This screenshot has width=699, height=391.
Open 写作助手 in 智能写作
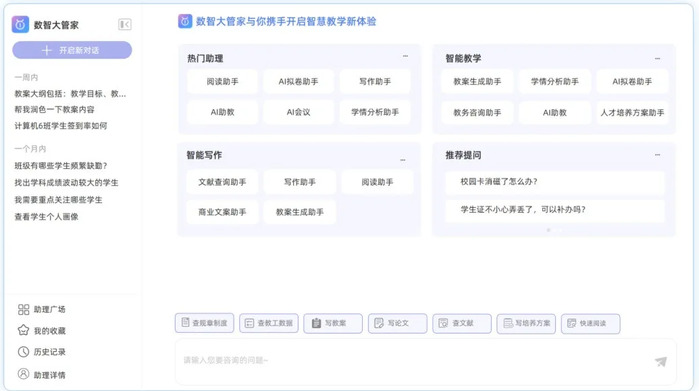click(300, 182)
